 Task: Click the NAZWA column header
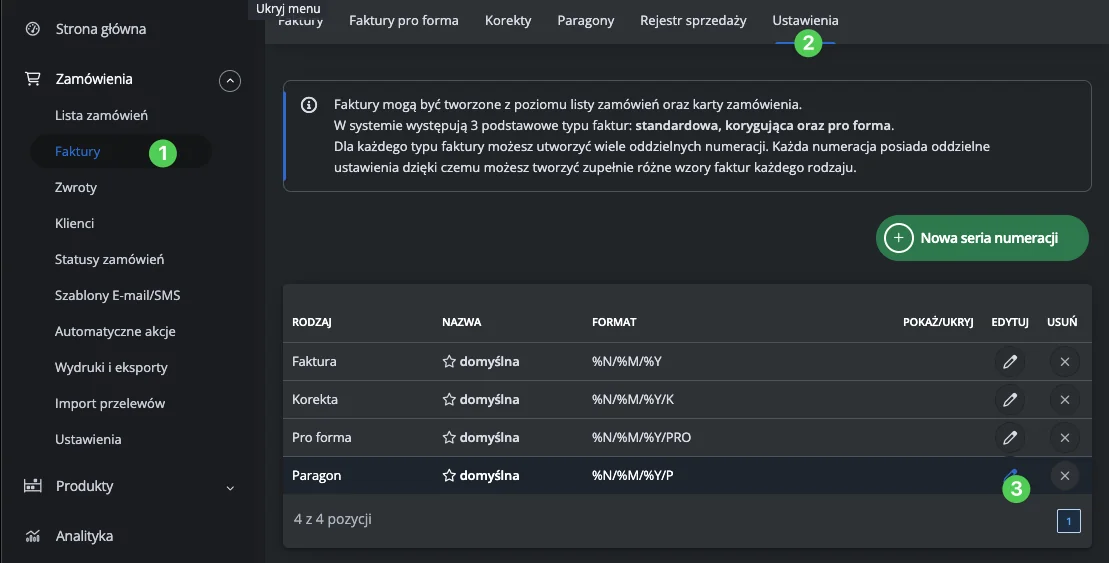point(462,322)
